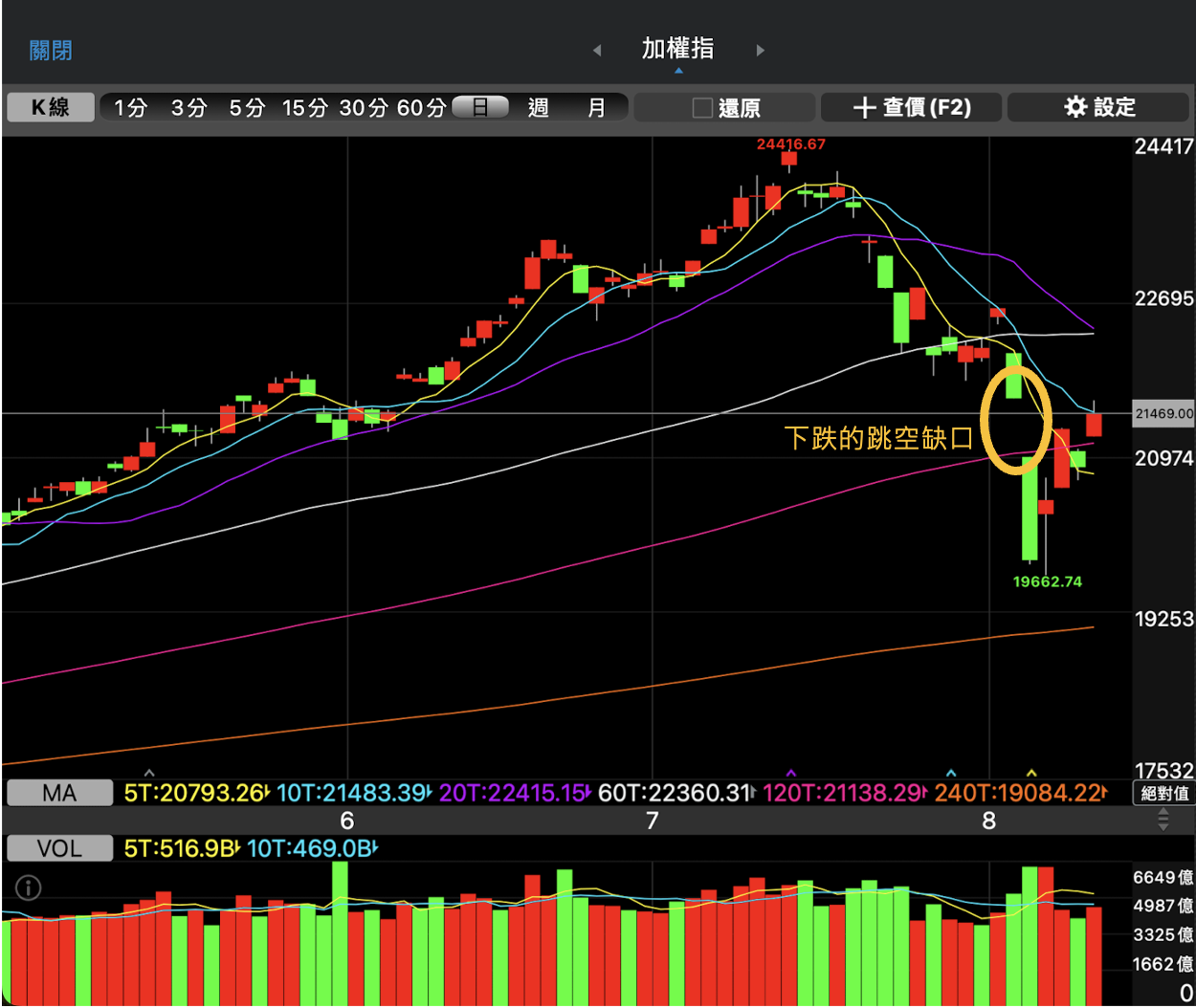Go to previous symbol with left arrow
Screen dimensions: 1196x1008
point(597,50)
